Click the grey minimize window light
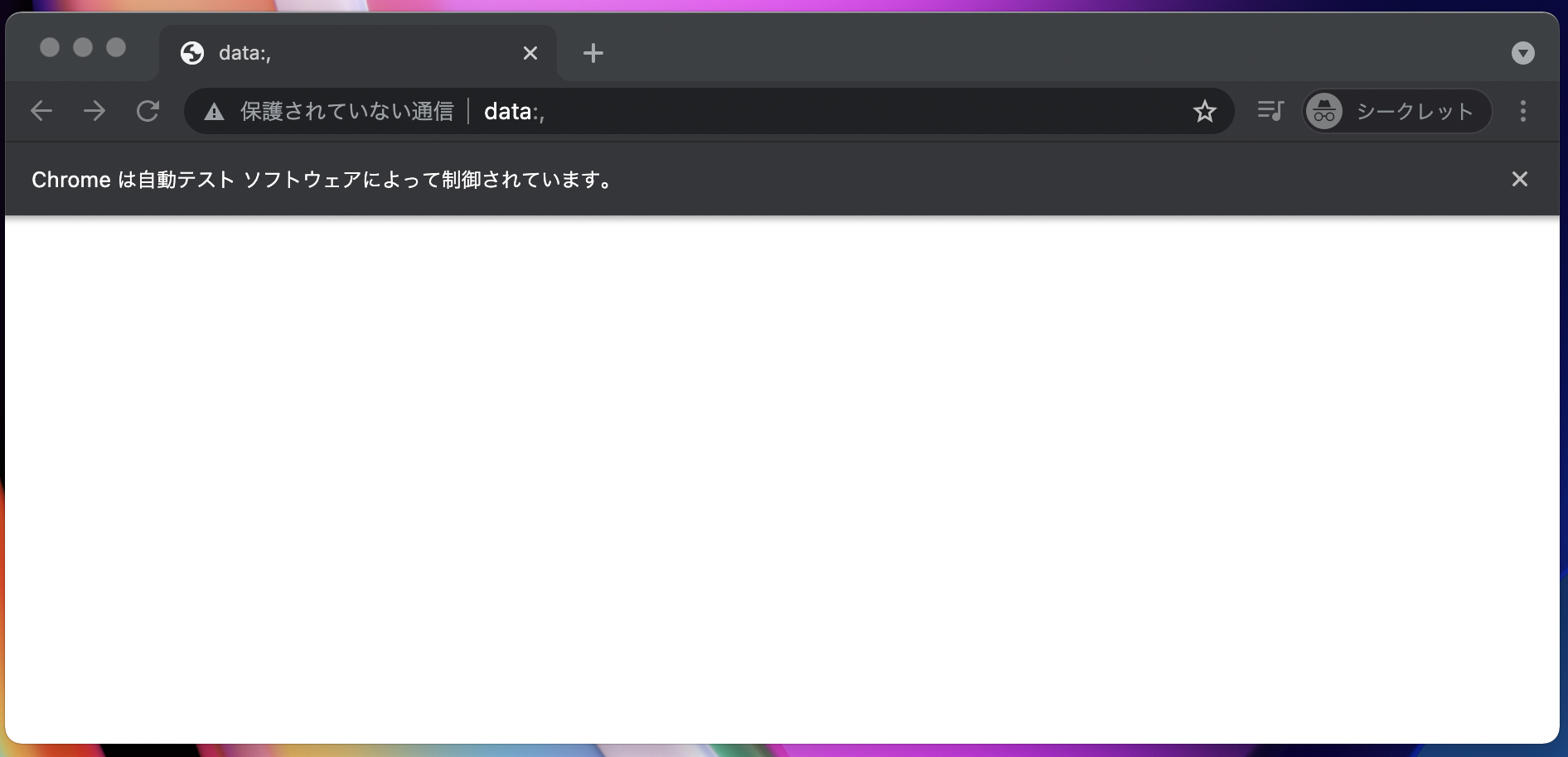 click(x=83, y=47)
